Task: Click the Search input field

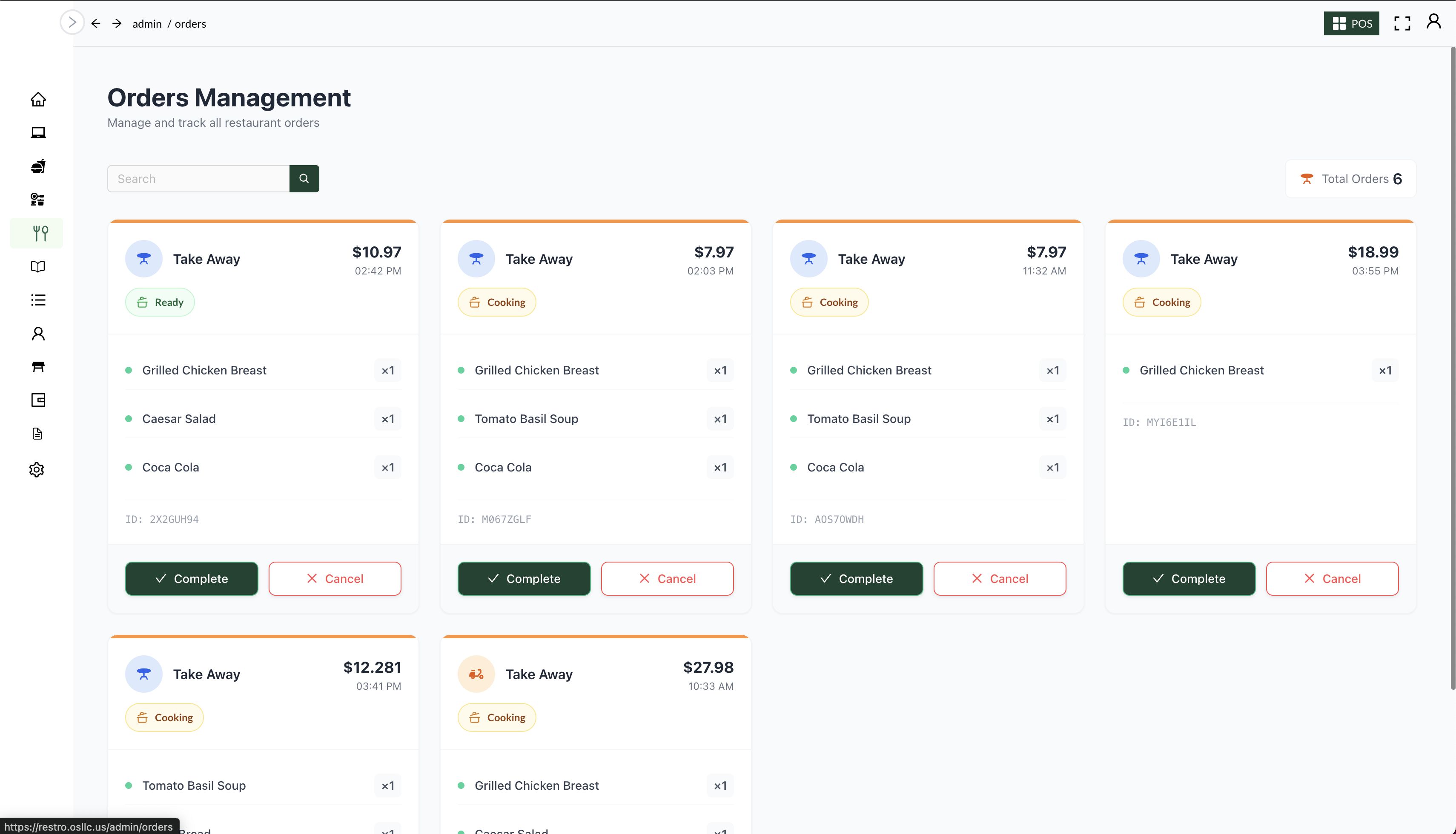Action: [x=198, y=179]
